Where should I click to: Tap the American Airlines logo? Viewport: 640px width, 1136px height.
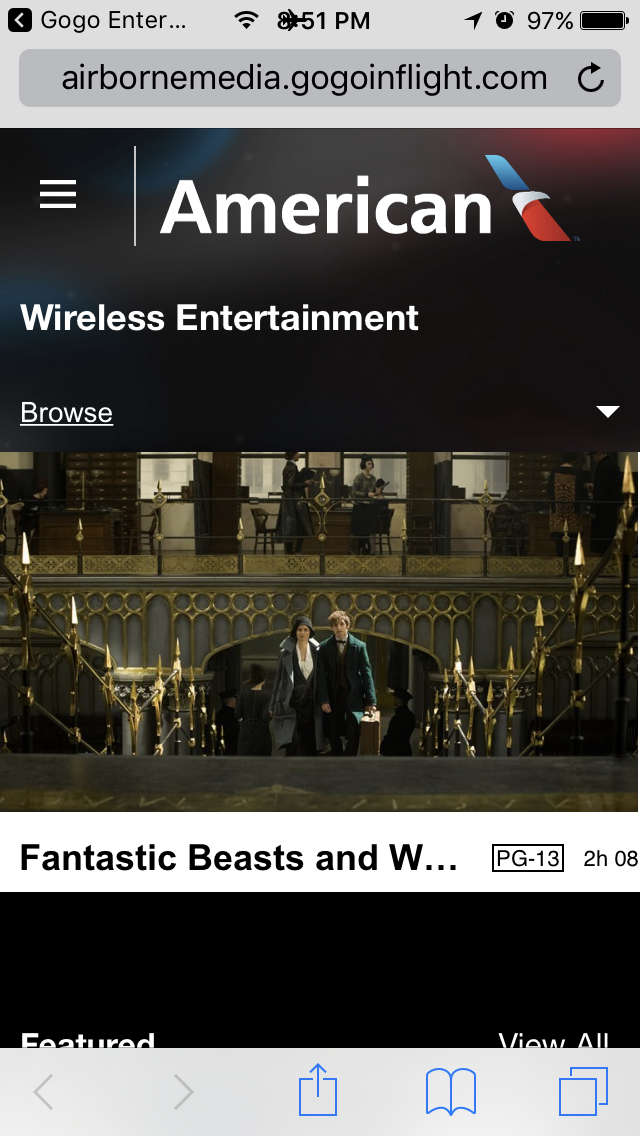370,199
